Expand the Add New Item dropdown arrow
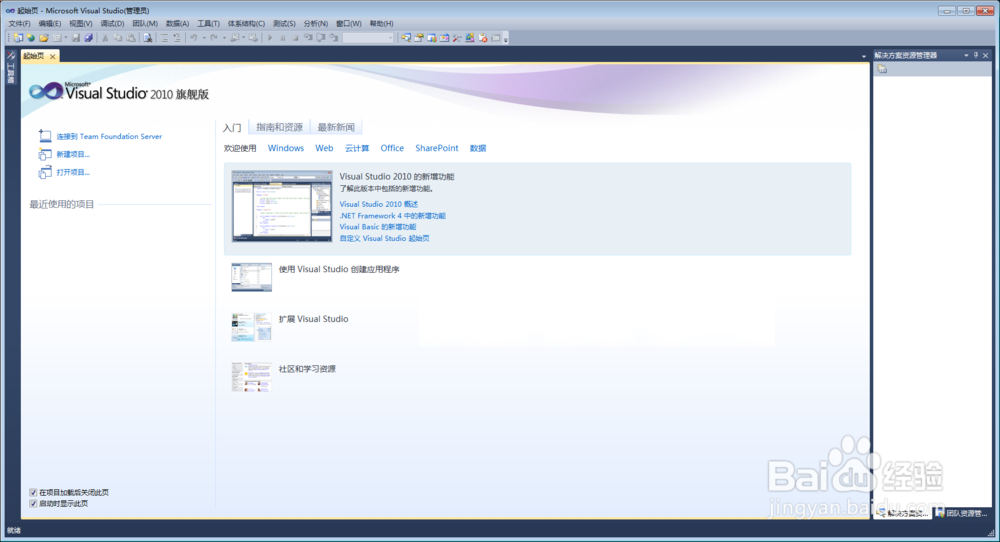The image size is (1000, 542). (x=66, y=38)
